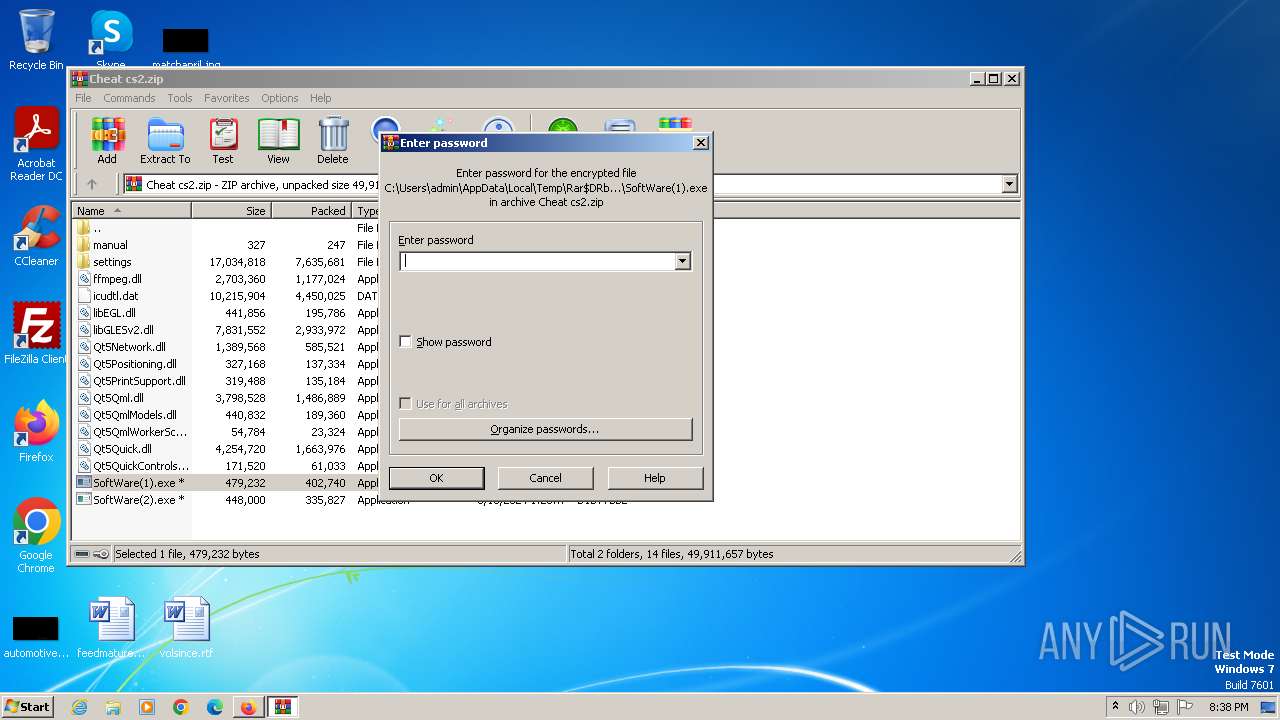Open the Tools menu
Image resolution: width=1280 pixels, height=720 pixels.
click(x=180, y=98)
